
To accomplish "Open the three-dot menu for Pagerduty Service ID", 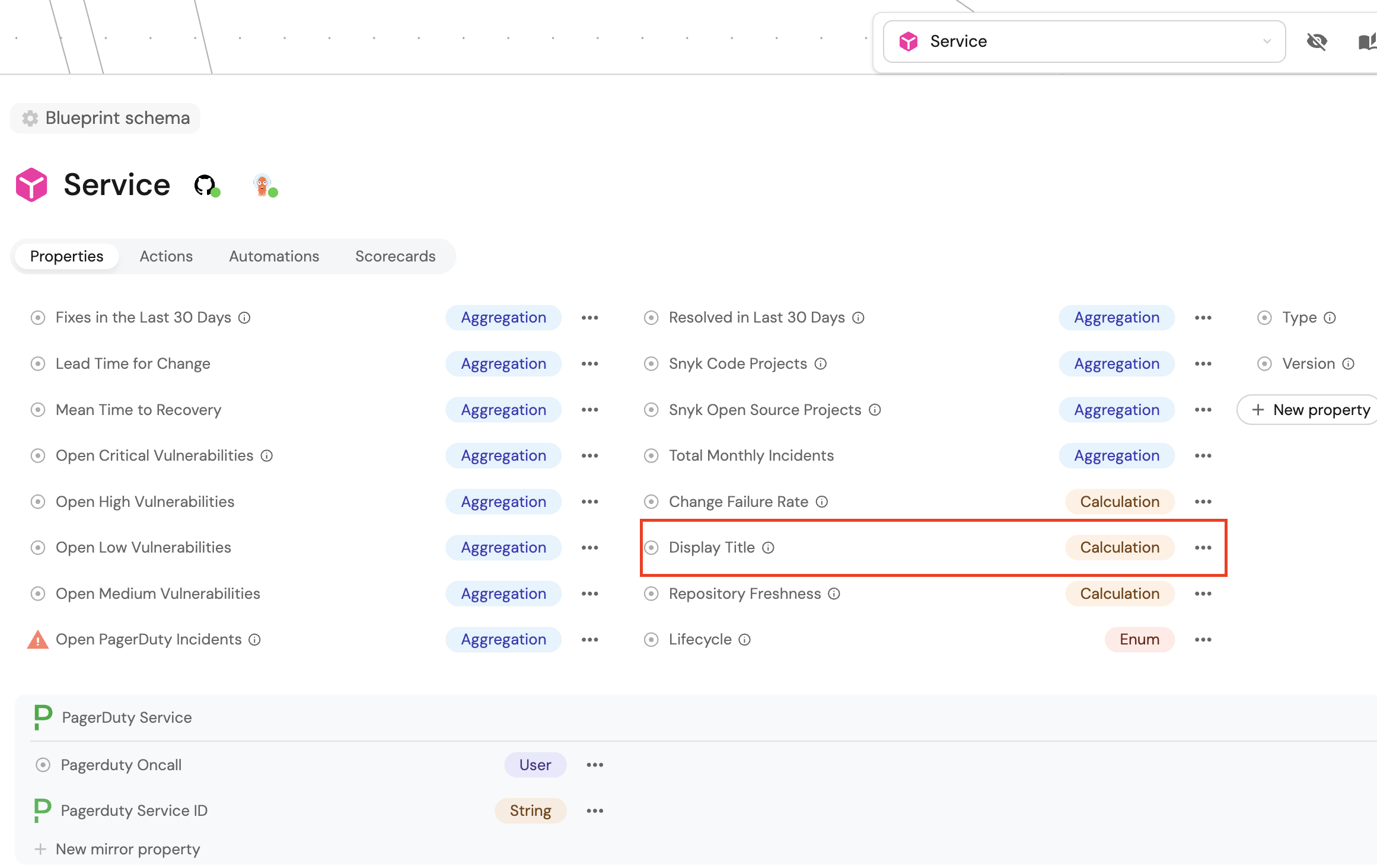I will [x=595, y=811].
